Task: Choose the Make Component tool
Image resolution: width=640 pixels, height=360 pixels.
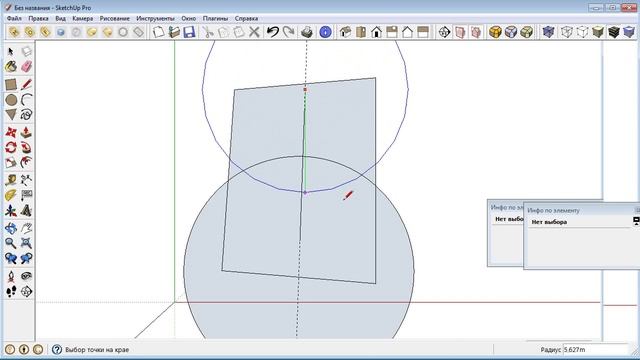Action: point(27,51)
